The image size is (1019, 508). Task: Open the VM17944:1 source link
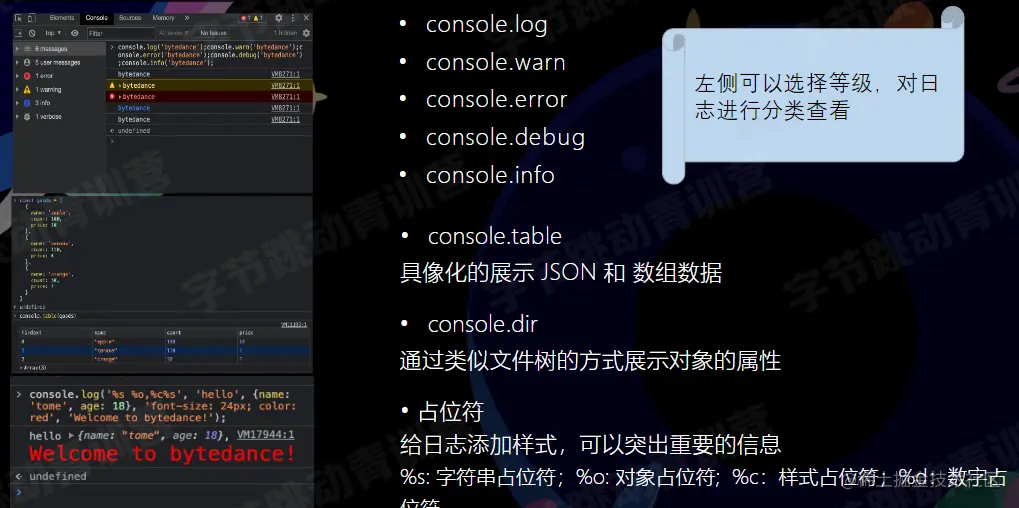(265, 435)
